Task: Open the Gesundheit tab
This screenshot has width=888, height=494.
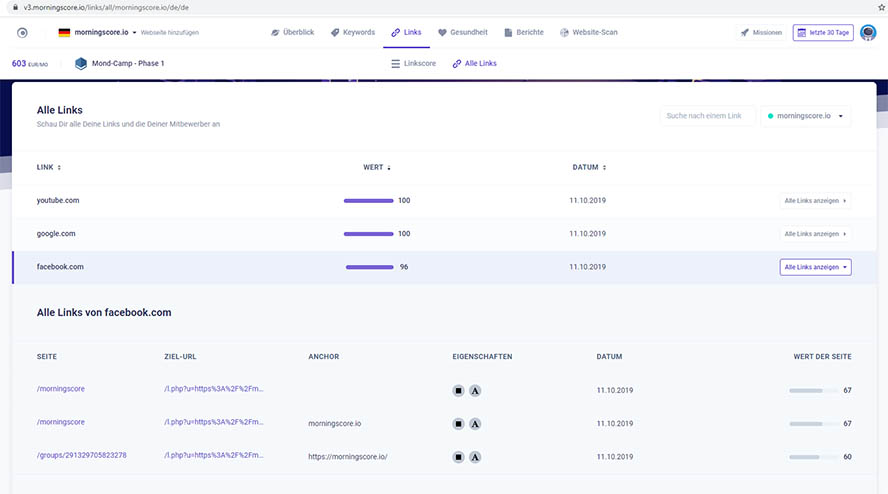Action: pyautogui.click(x=463, y=32)
